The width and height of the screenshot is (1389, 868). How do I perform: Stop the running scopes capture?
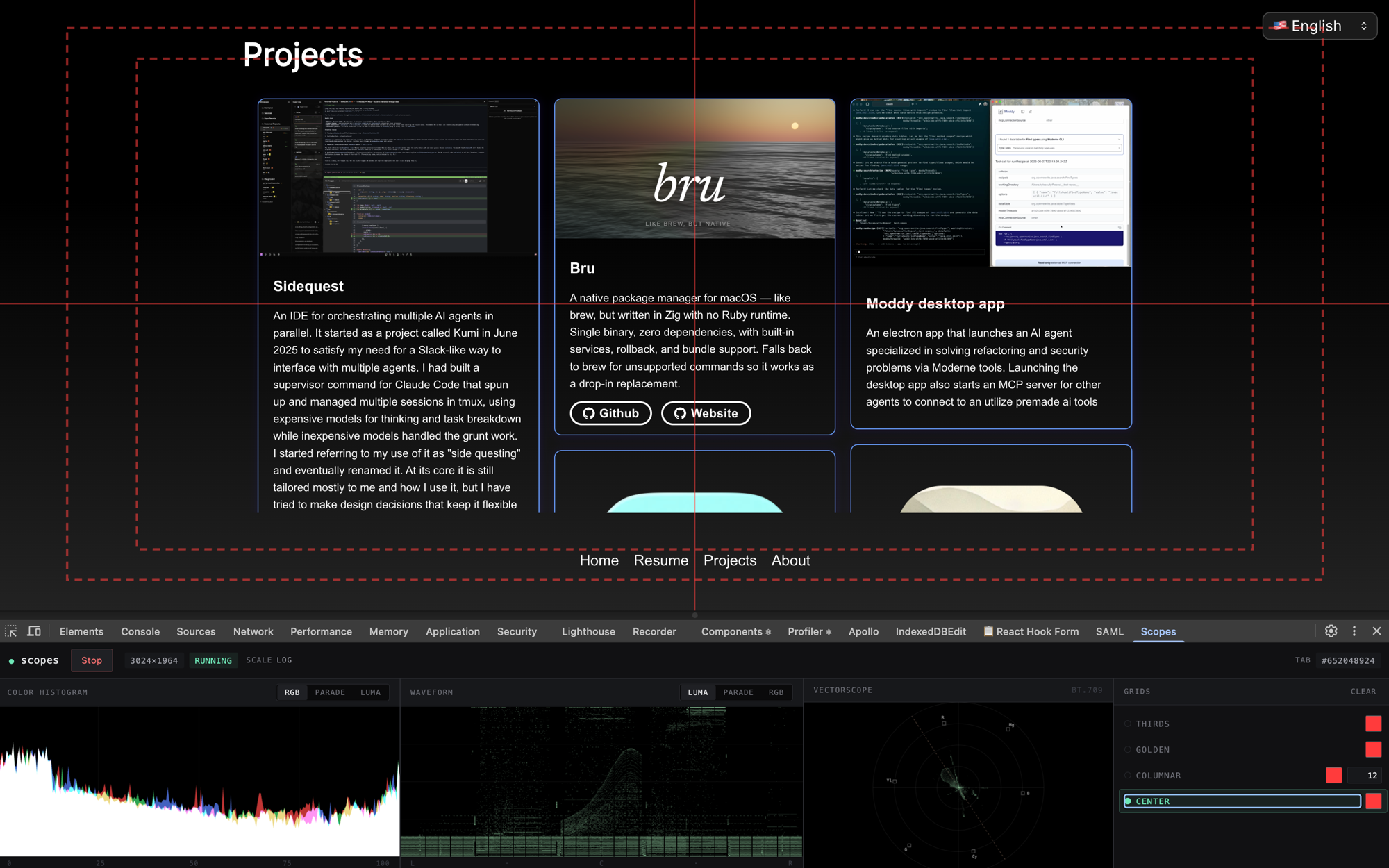click(x=92, y=660)
